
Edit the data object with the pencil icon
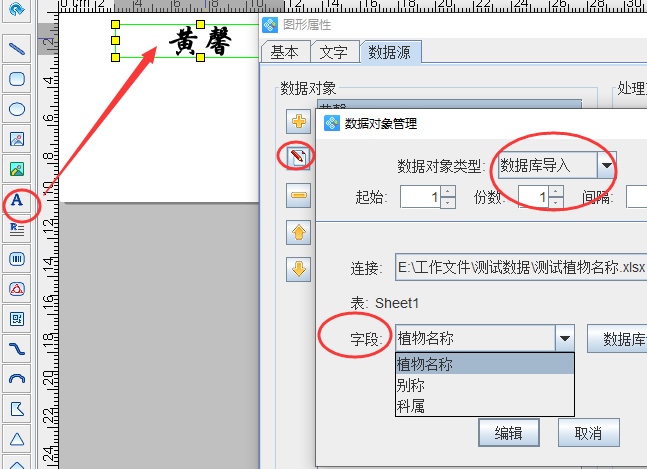[x=298, y=157]
